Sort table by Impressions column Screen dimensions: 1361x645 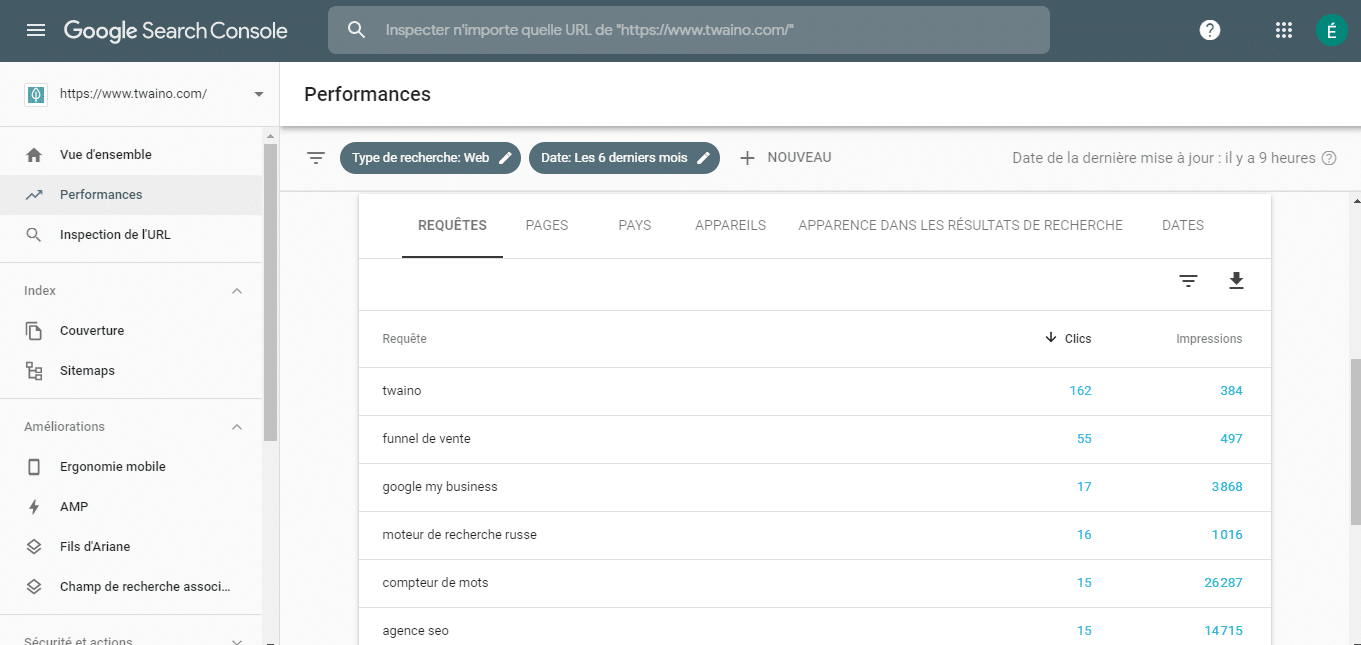click(x=1209, y=339)
